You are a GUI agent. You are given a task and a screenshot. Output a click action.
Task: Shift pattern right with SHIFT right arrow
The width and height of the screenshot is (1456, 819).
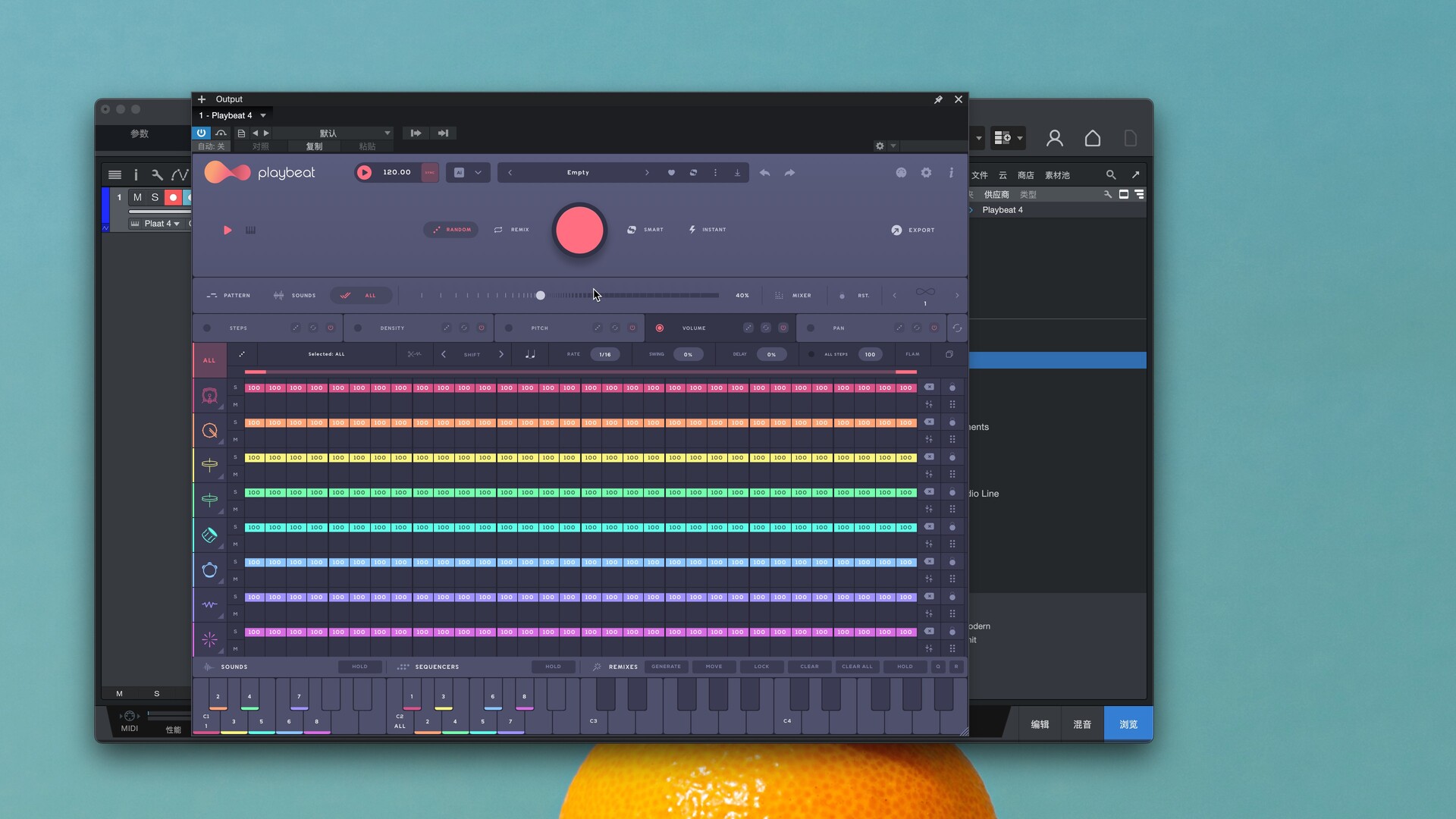pos(501,354)
